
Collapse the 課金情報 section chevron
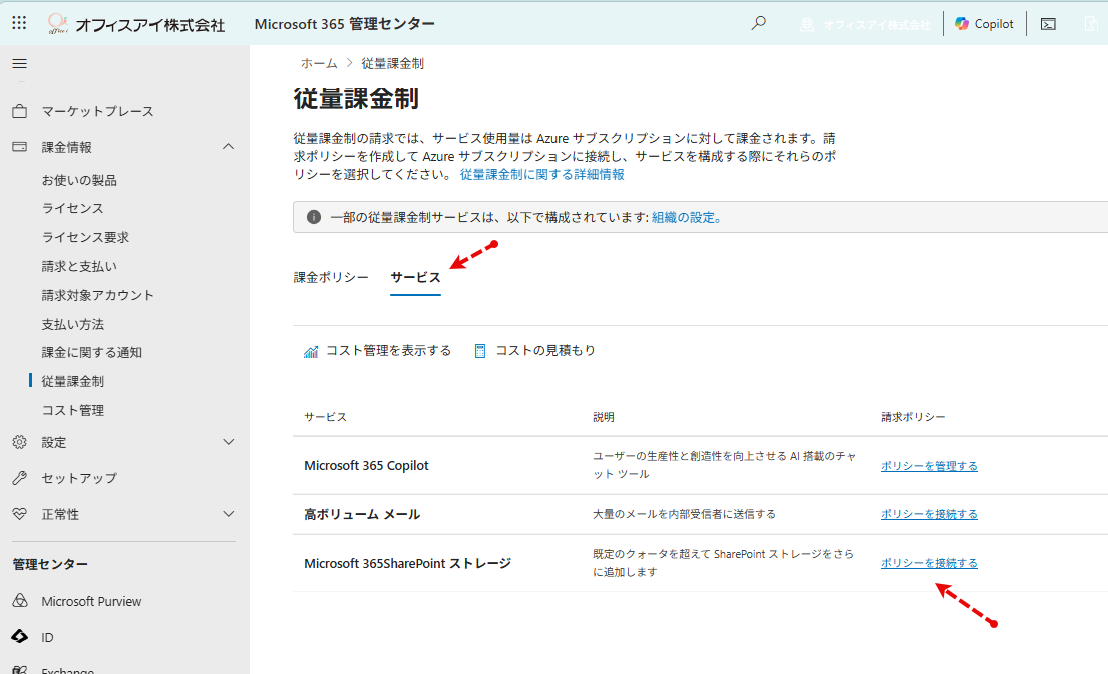click(228, 147)
